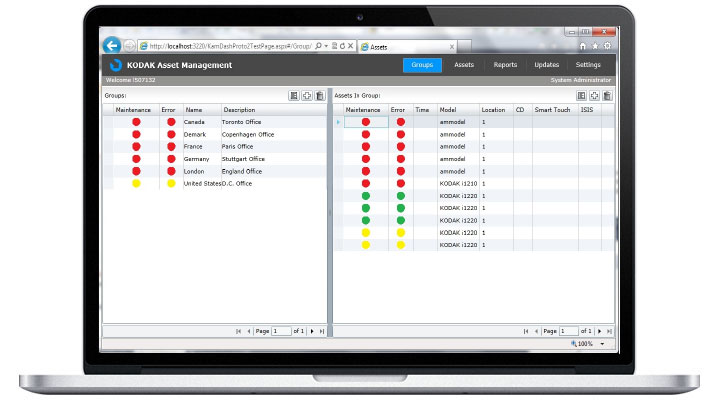The width and height of the screenshot is (720, 400).
Task: Sort Groups by Name column header
Action: click(202, 110)
